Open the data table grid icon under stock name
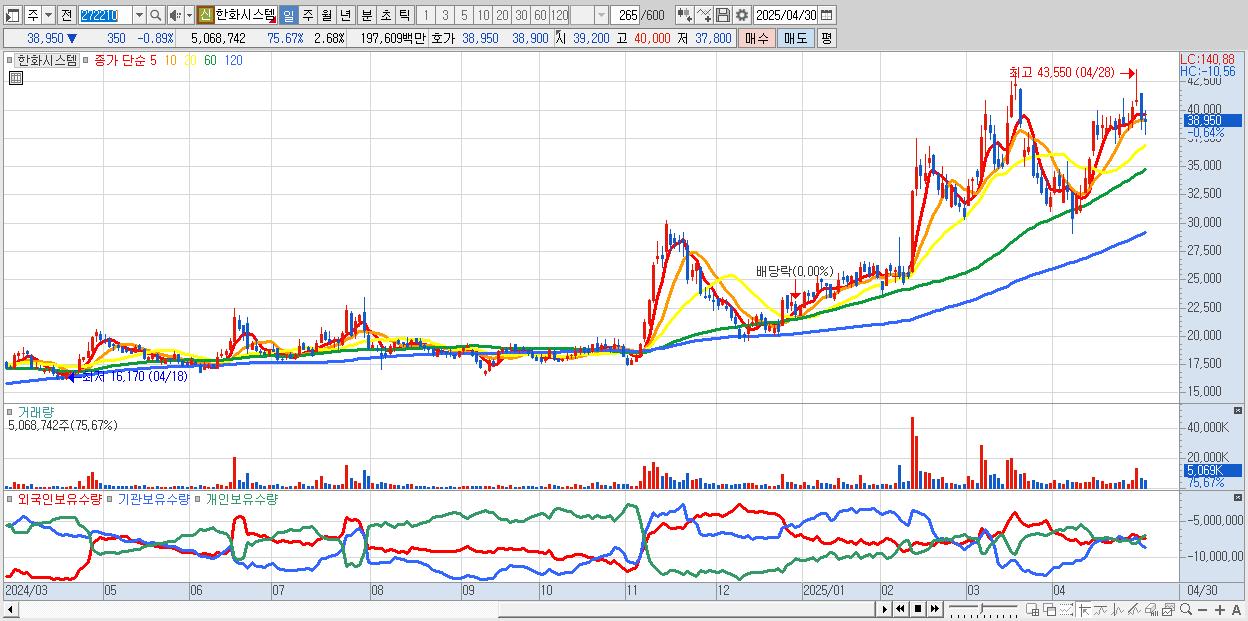The width and height of the screenshot is (1248, 621). tap(16, 76)
